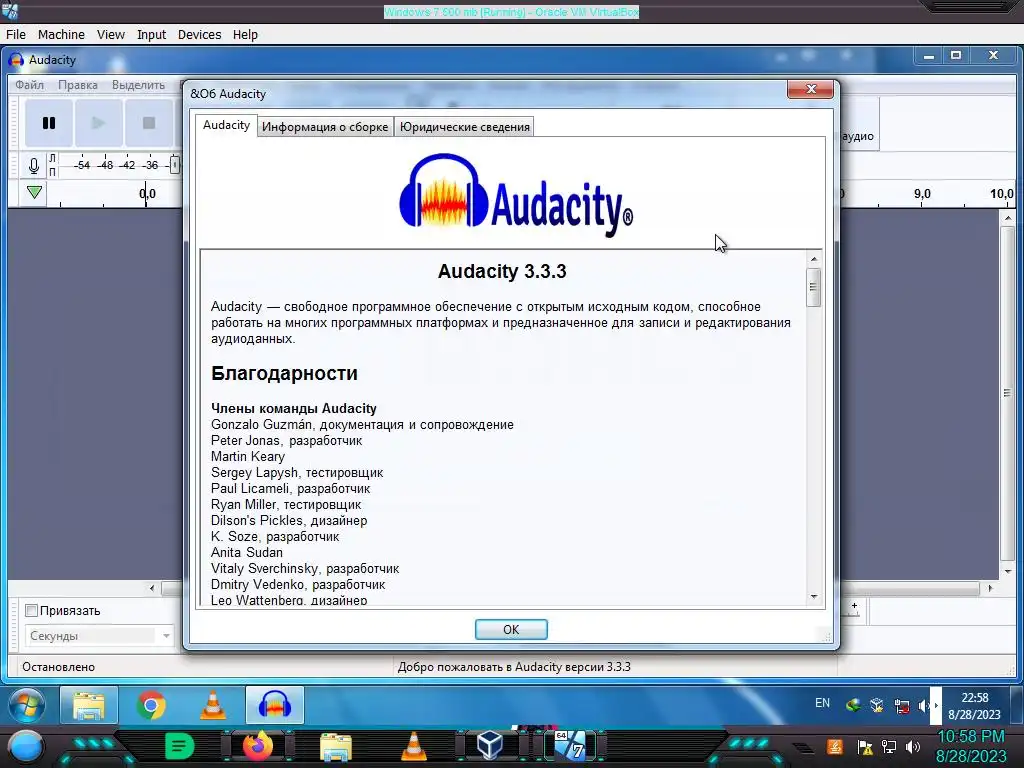Screen dimensions: 1024x768
Task: Click the Благодарности heading
Action: (284, 374)
